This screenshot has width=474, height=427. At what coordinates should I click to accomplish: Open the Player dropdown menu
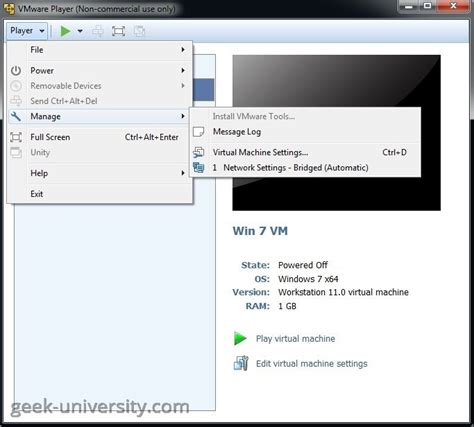click(27, 31)
